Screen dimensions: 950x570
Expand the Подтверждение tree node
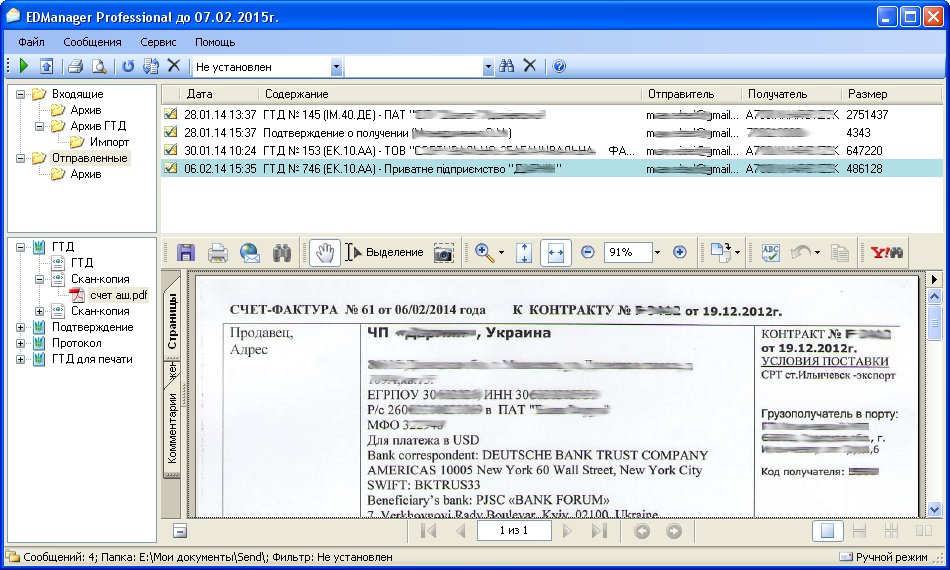[21, 328]
